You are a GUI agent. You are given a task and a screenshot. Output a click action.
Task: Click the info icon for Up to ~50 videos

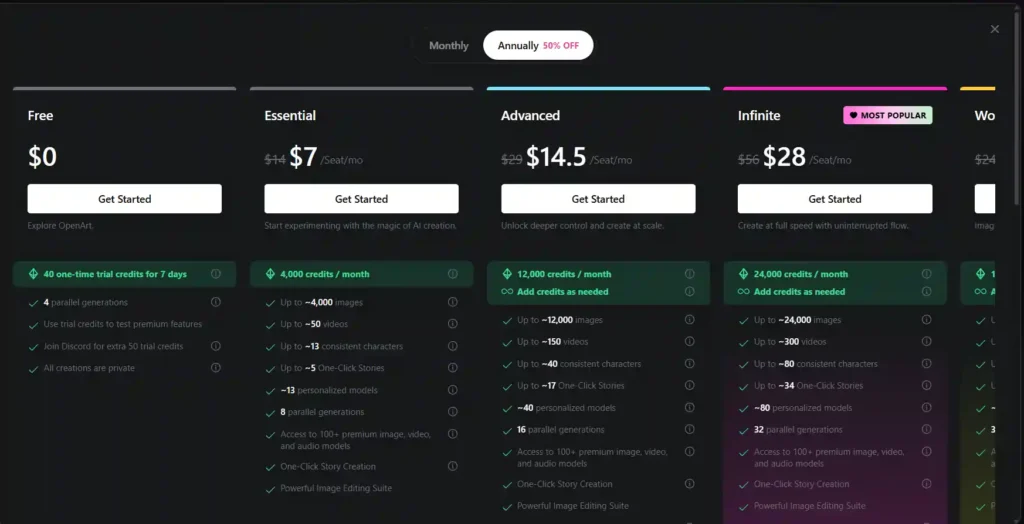point(453,323)
